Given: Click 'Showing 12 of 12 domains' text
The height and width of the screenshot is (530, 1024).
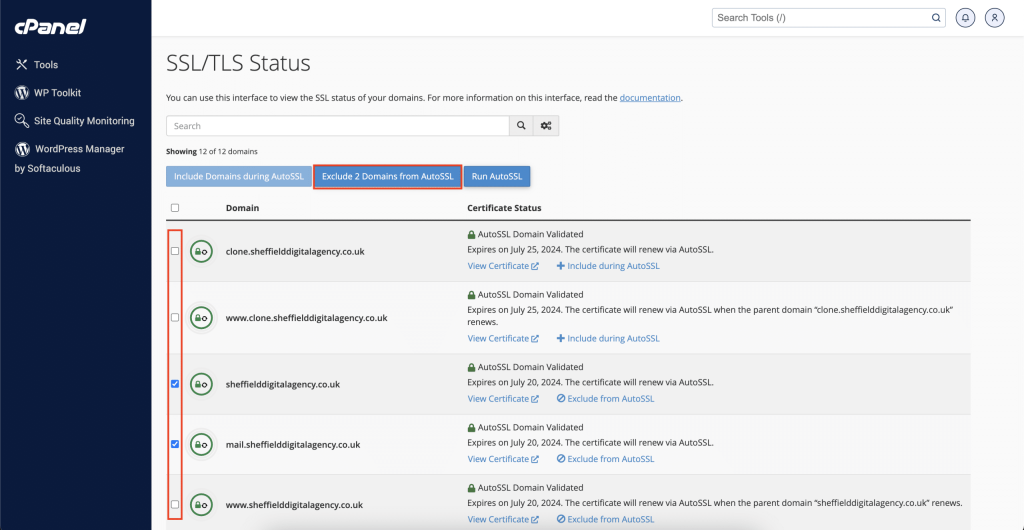Looking at the screenshot, I should pyautogui.click(x=212, y=151).
